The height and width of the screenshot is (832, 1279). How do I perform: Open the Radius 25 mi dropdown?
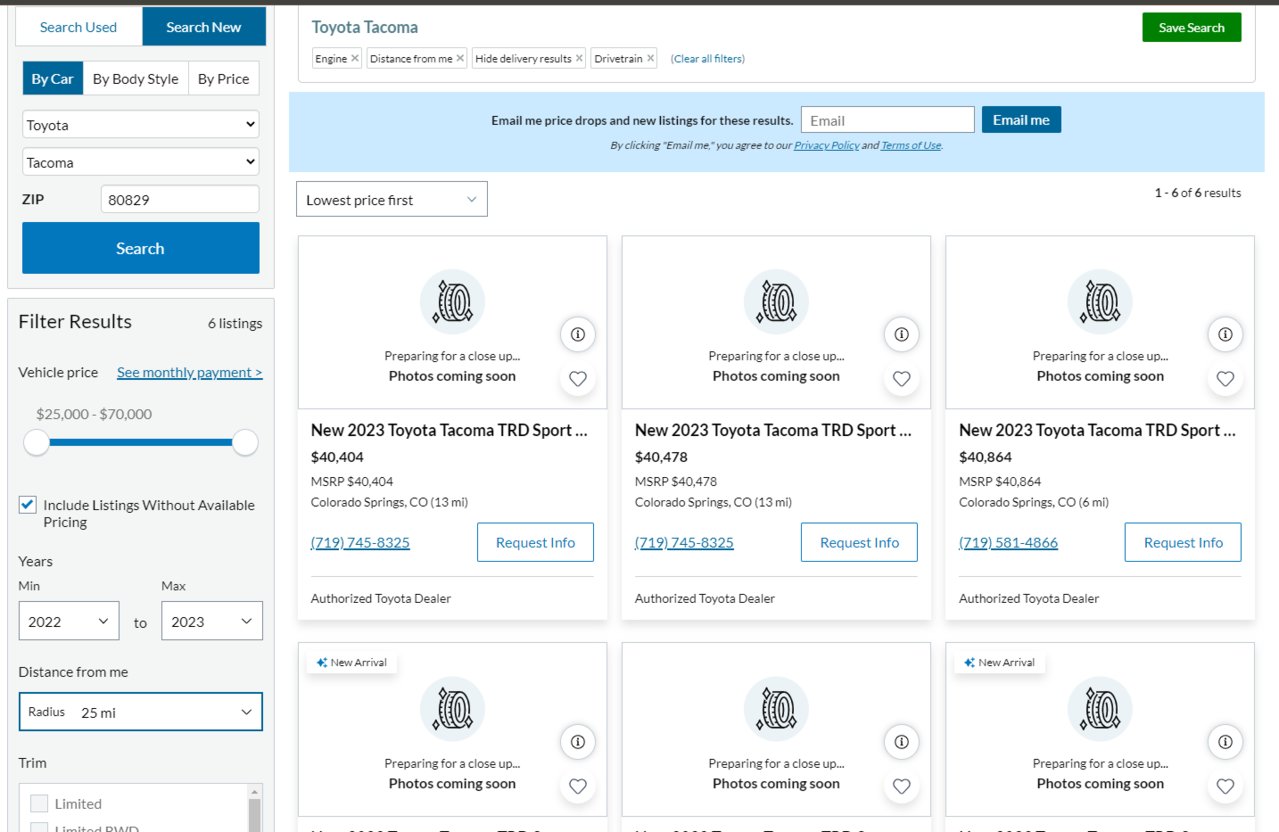(x=141, y=712)
